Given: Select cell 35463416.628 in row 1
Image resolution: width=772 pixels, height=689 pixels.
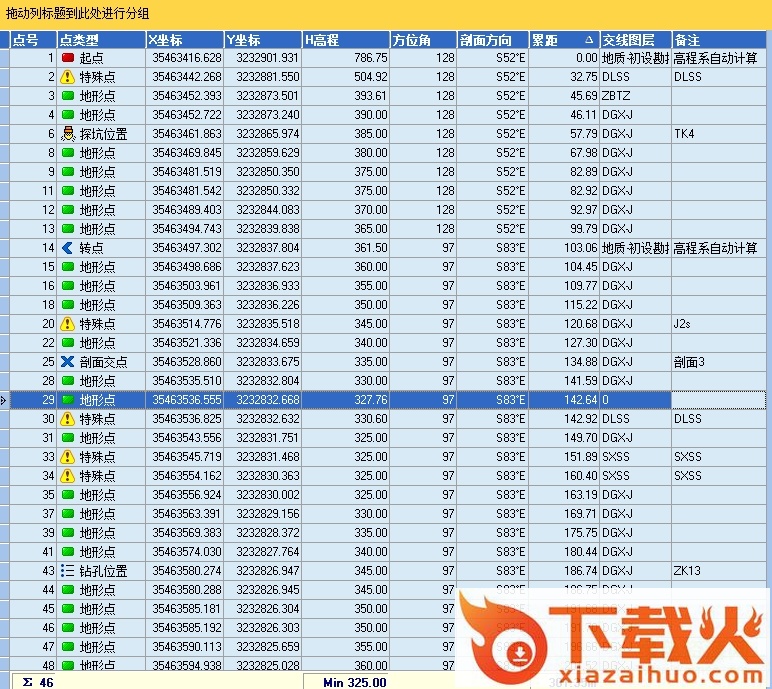Looking at the screenshot, I should click(185, 58).
